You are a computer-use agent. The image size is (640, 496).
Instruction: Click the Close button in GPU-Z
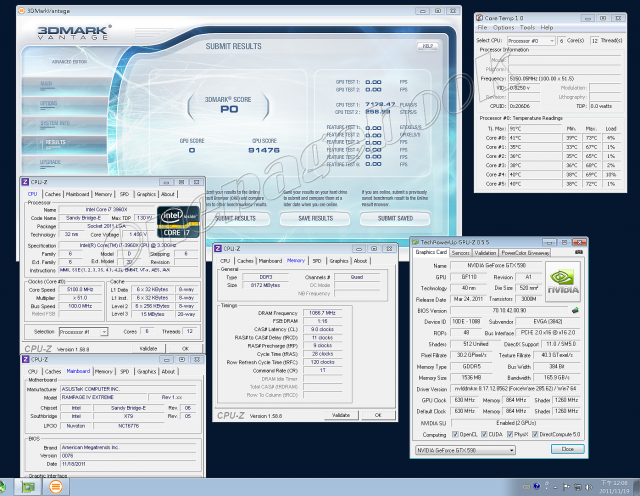point(567,449)
